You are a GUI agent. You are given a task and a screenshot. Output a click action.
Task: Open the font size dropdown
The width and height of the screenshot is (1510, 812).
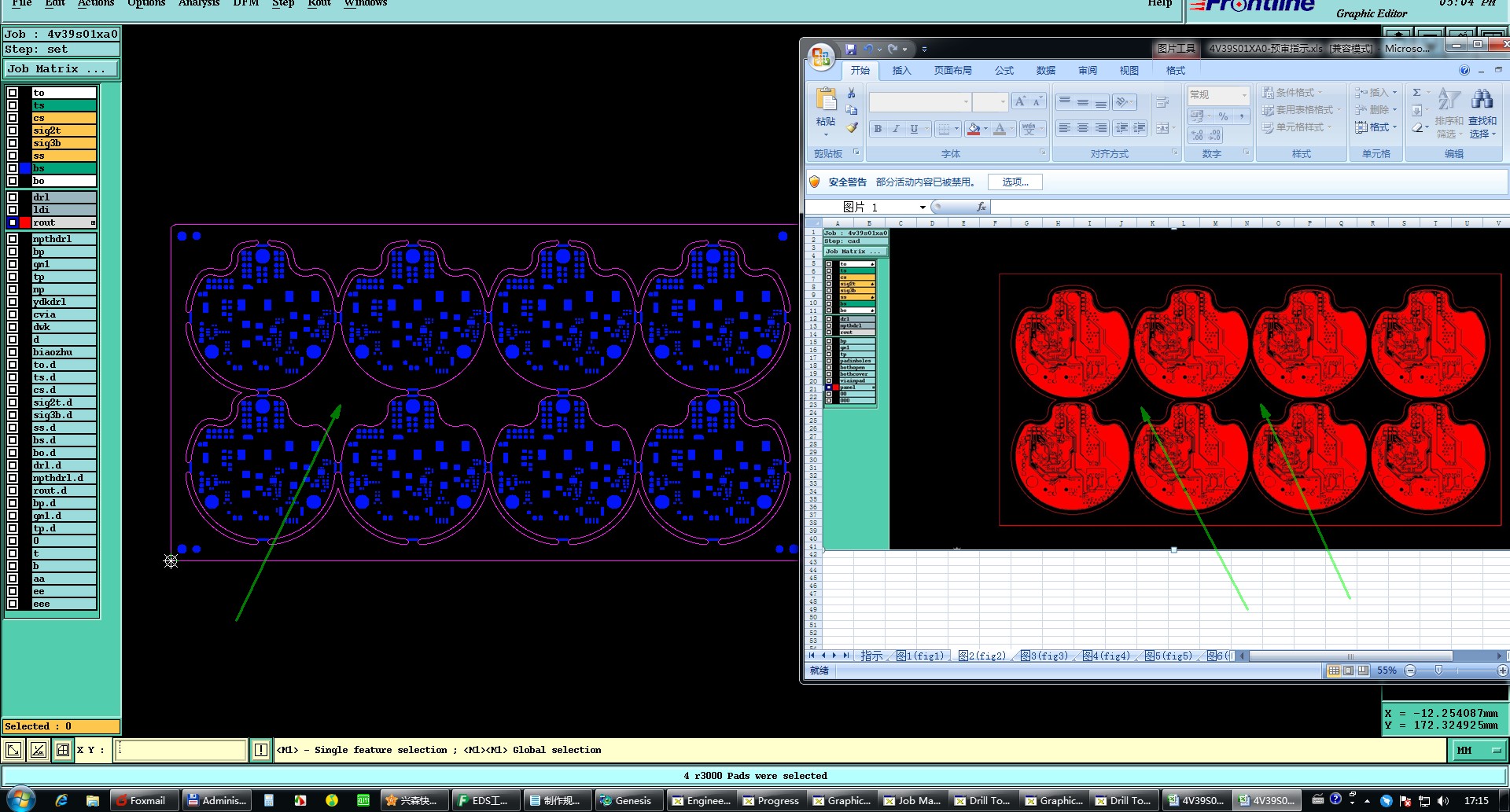(x=1003, y=101)
